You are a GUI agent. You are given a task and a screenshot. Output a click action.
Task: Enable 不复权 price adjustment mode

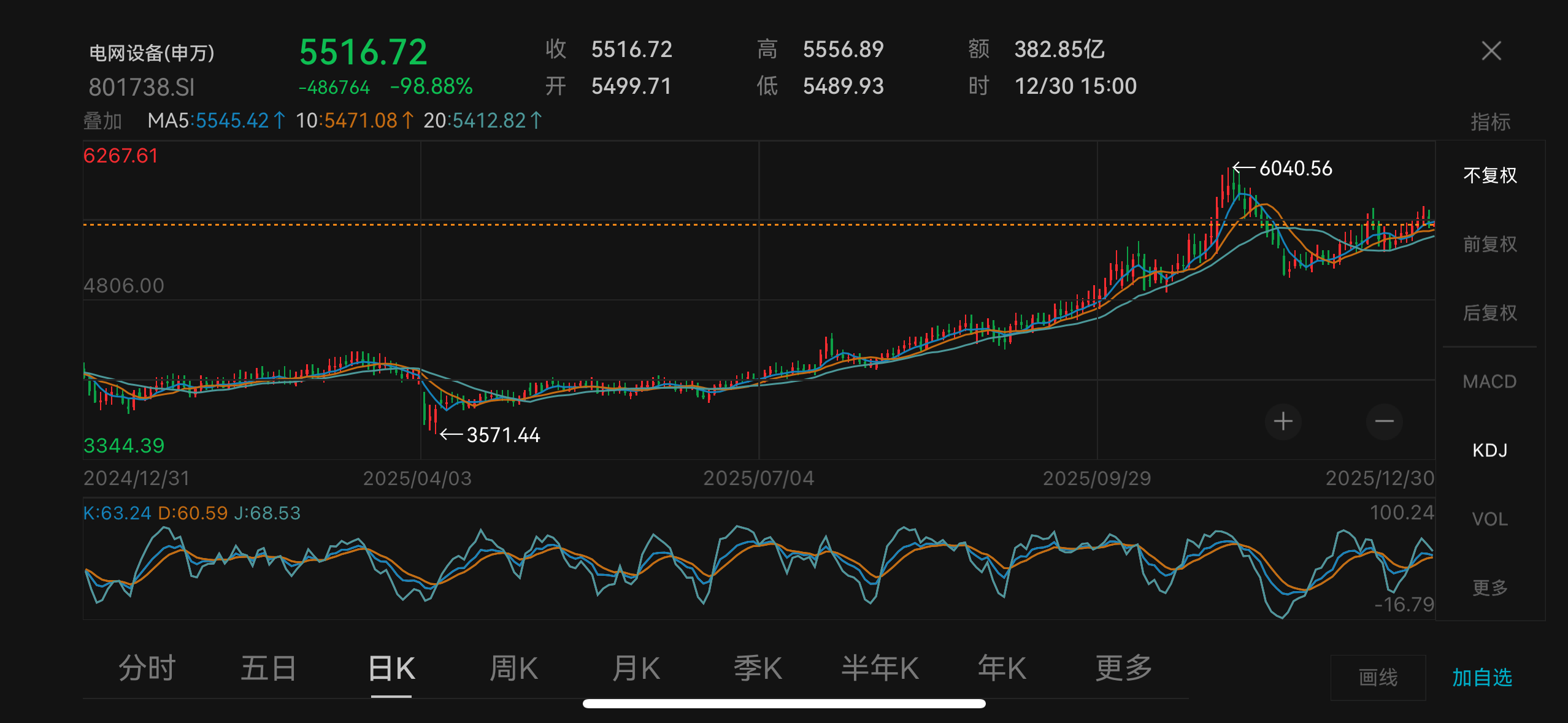1491,175
